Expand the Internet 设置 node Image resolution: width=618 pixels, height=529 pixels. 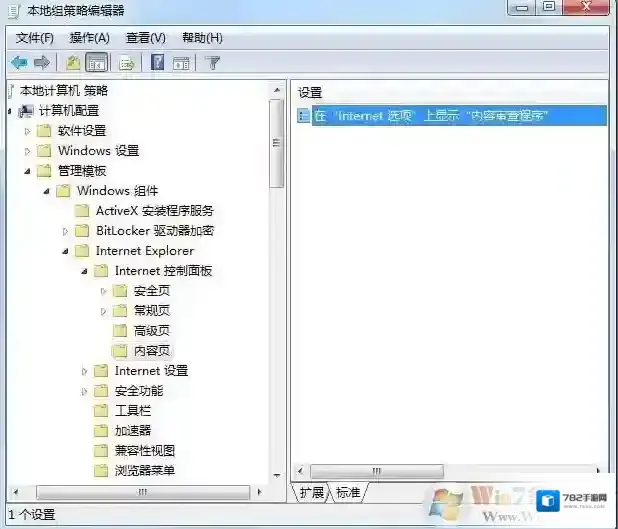pos(84,371)
